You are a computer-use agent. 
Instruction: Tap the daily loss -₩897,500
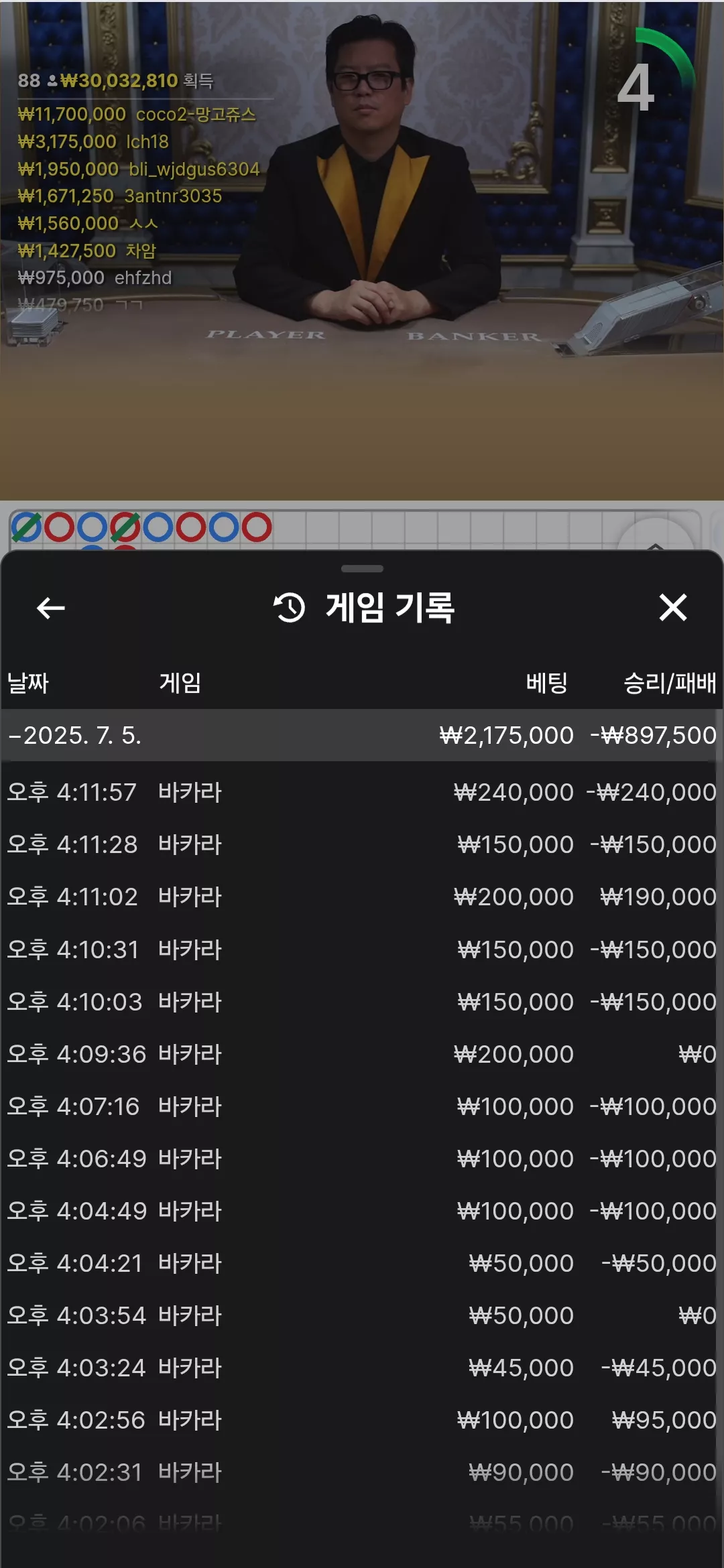tap(653, 735)
